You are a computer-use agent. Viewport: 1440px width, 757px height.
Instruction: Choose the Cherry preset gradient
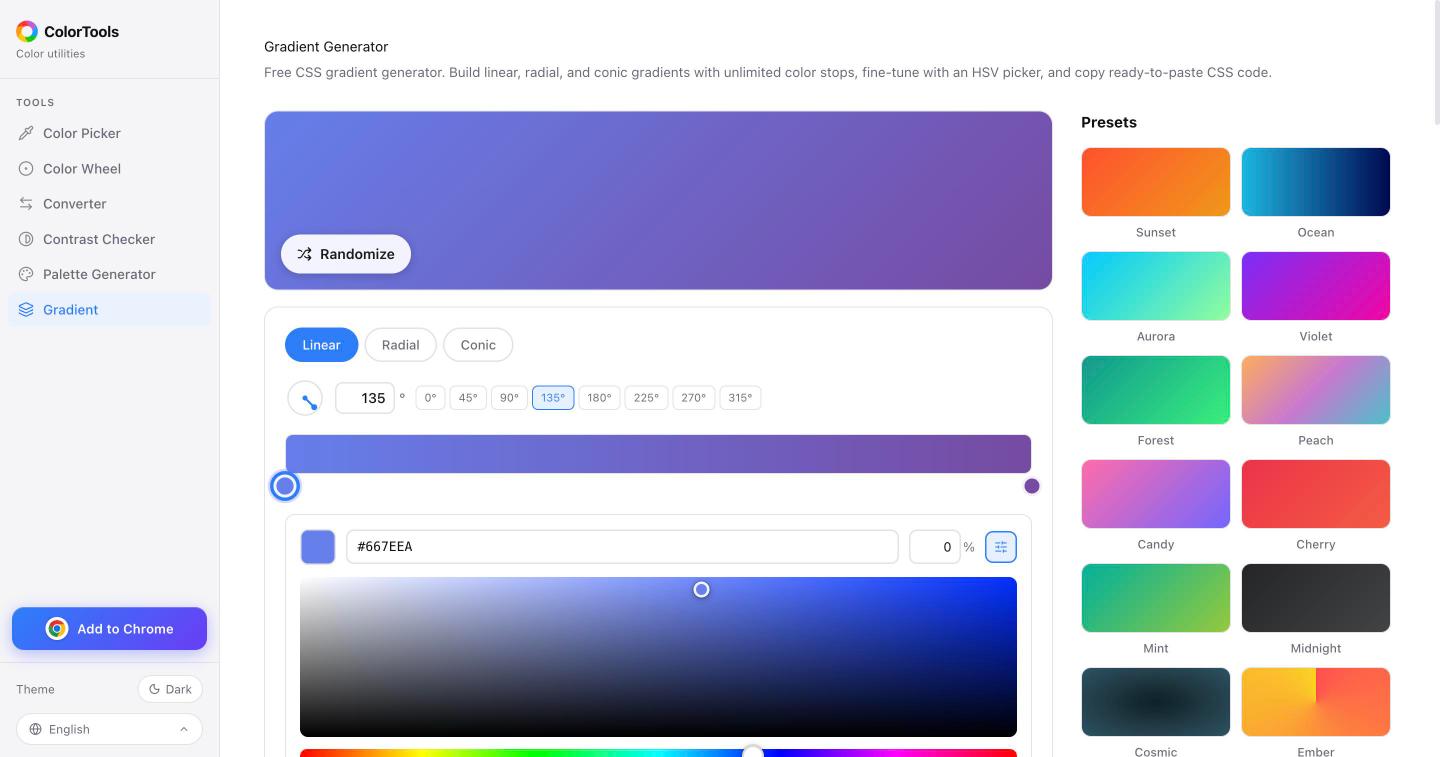click(x=1316, y=494)
